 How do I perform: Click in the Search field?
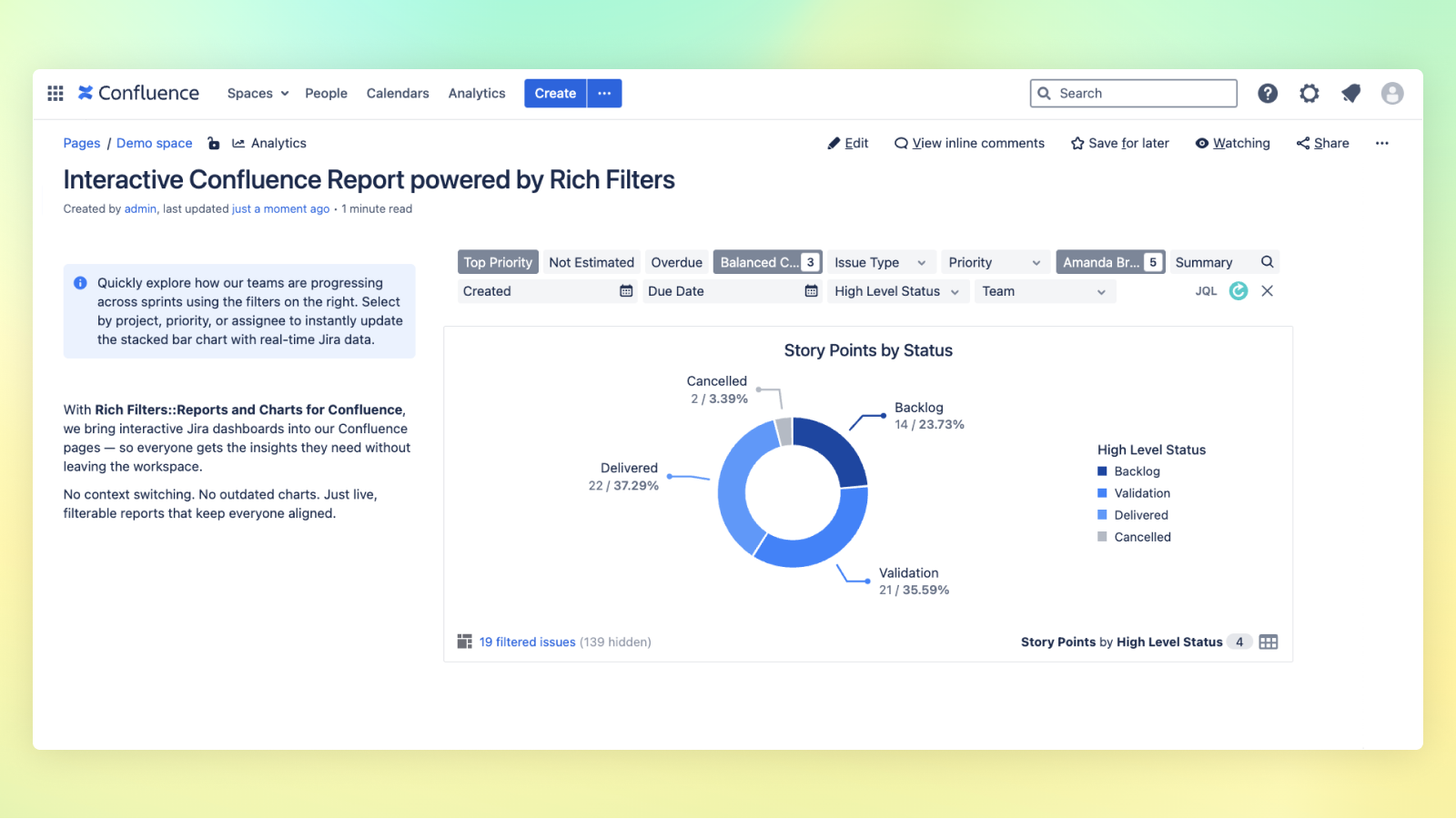1134,93
